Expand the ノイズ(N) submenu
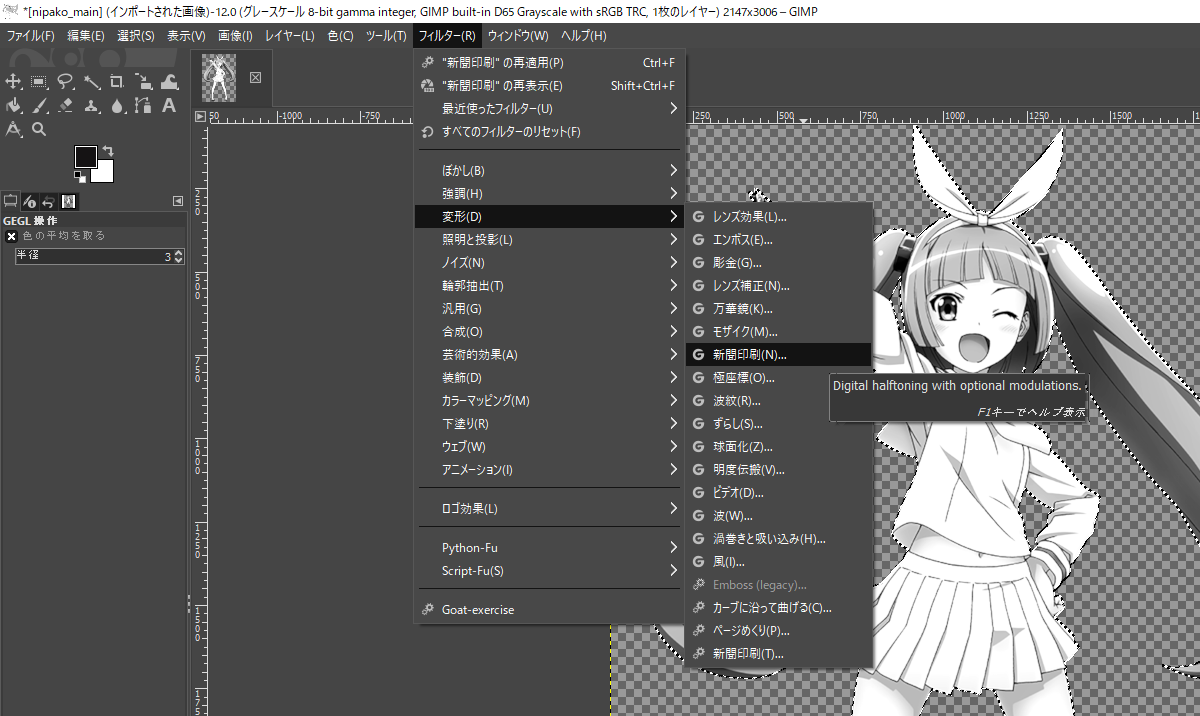The height and width of the screenshot is (716, 1200). pyautogui.click(x=549, y=263)
